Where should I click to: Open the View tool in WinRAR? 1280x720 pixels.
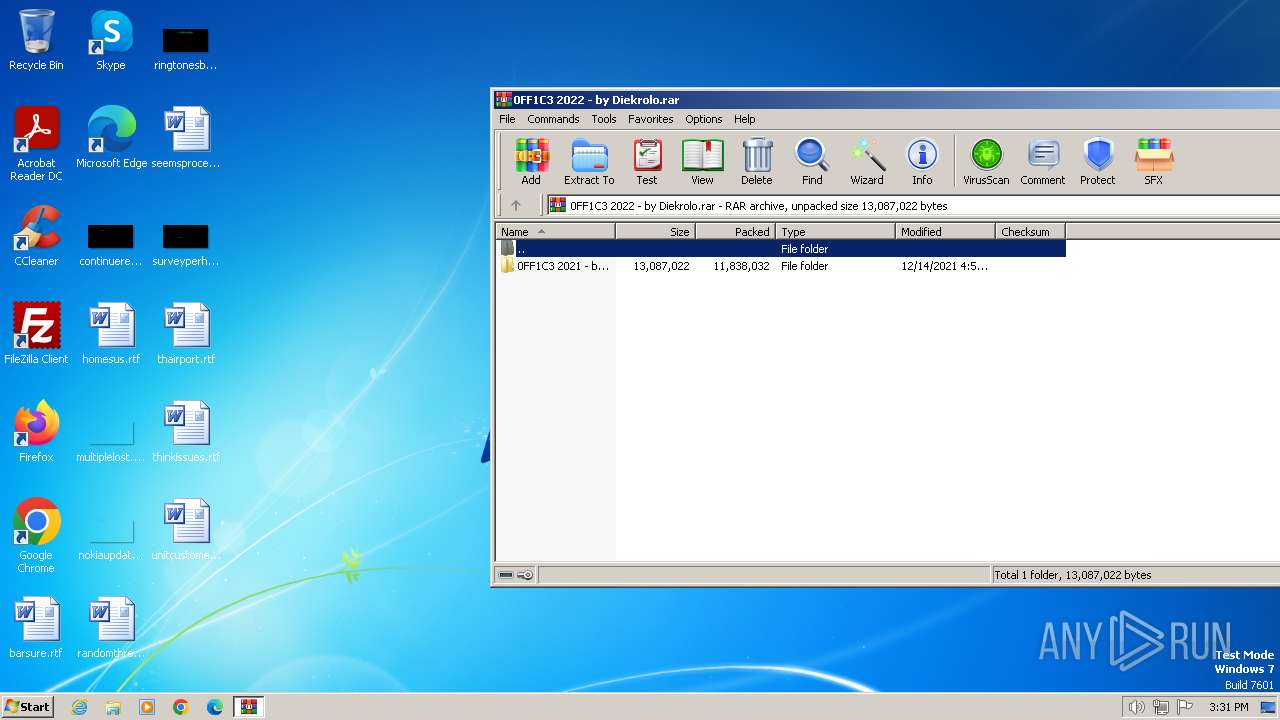pos(702,162)
